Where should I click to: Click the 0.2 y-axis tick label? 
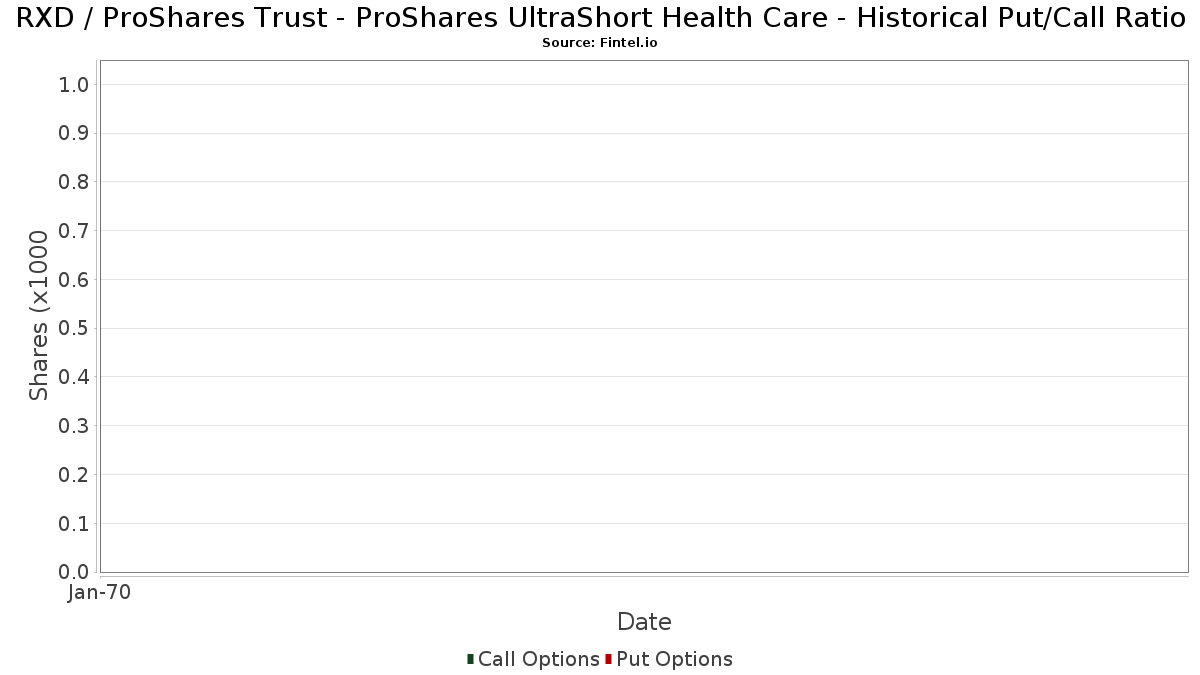tap(75, 475)
